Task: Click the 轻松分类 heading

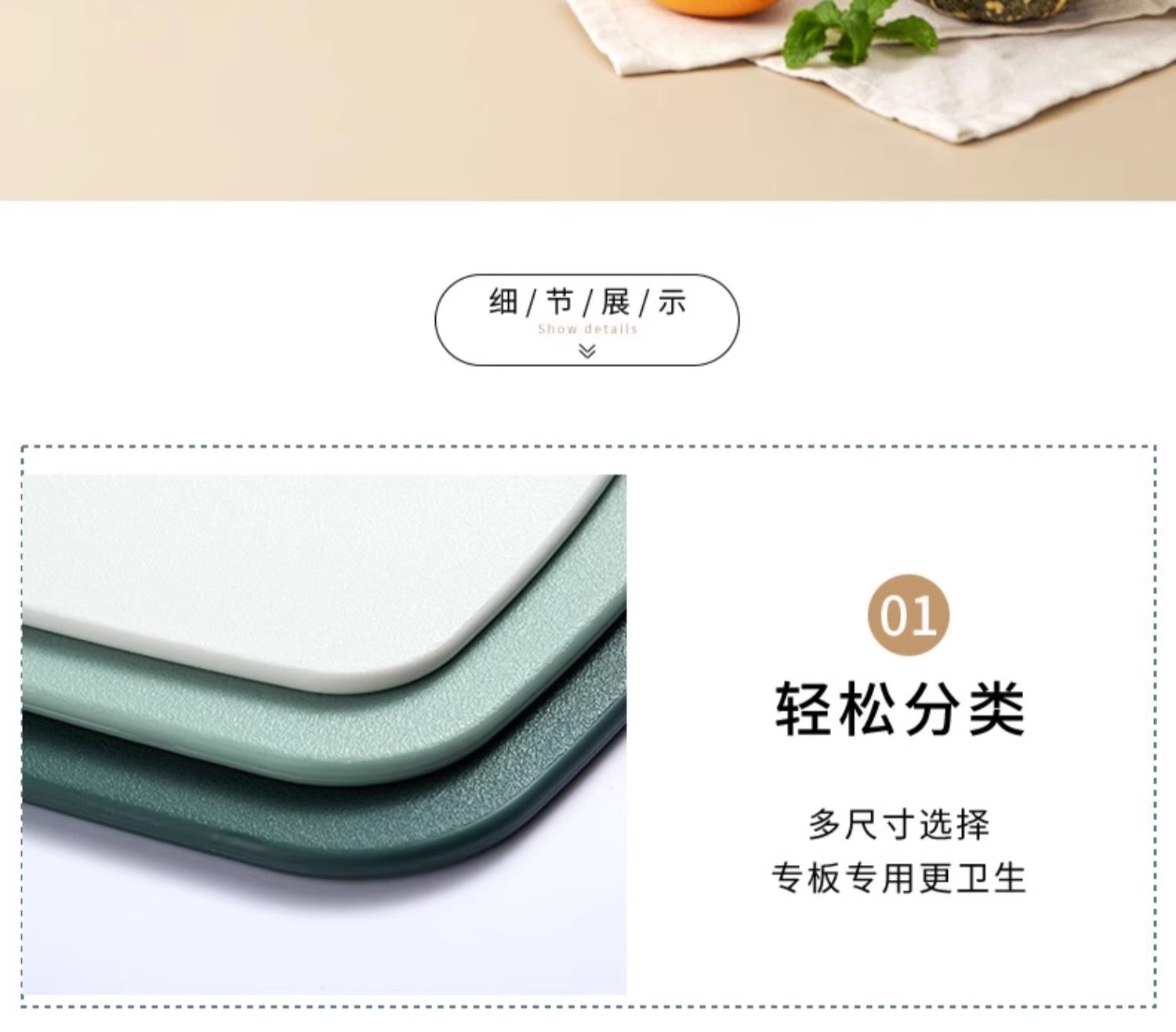Action: 900,709
